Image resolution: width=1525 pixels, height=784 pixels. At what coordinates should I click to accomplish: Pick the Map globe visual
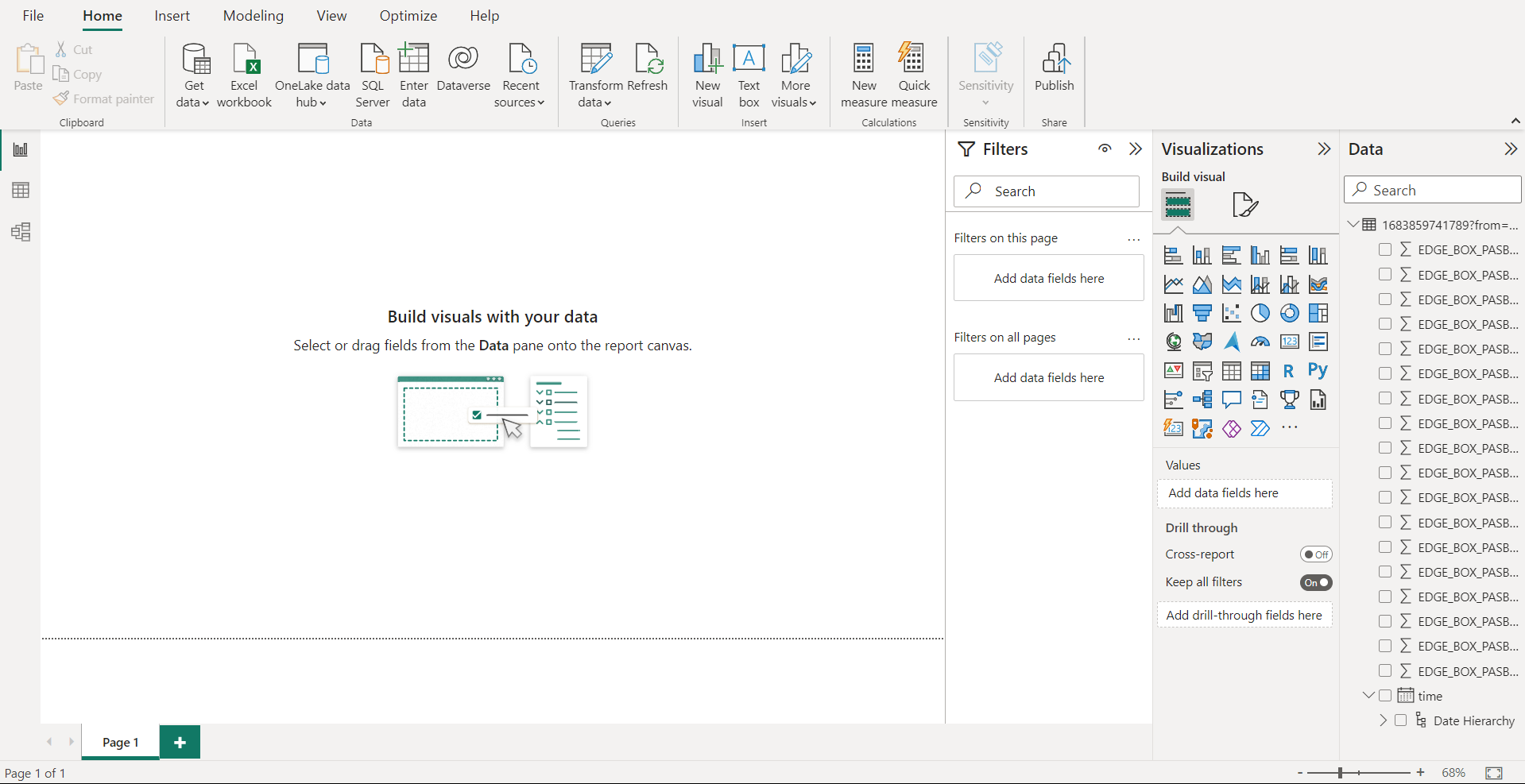(x=1173, y=342)
